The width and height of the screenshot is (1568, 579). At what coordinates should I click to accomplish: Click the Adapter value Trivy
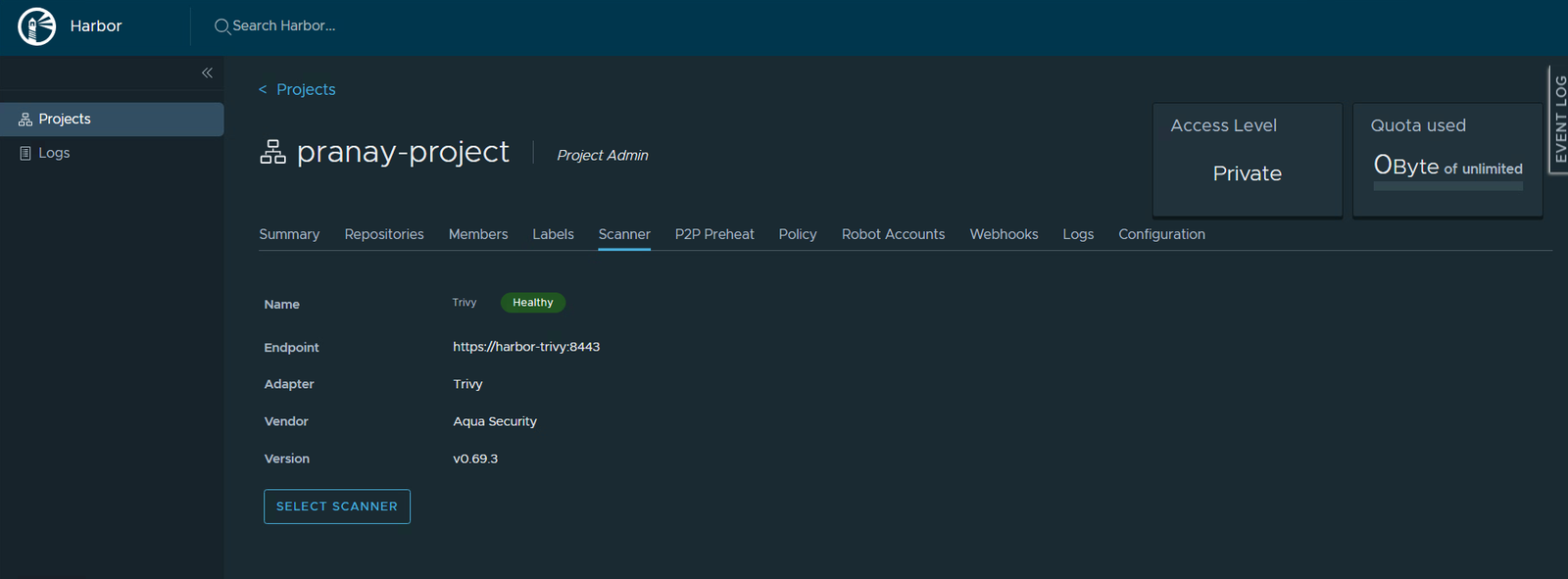[467, 384]
